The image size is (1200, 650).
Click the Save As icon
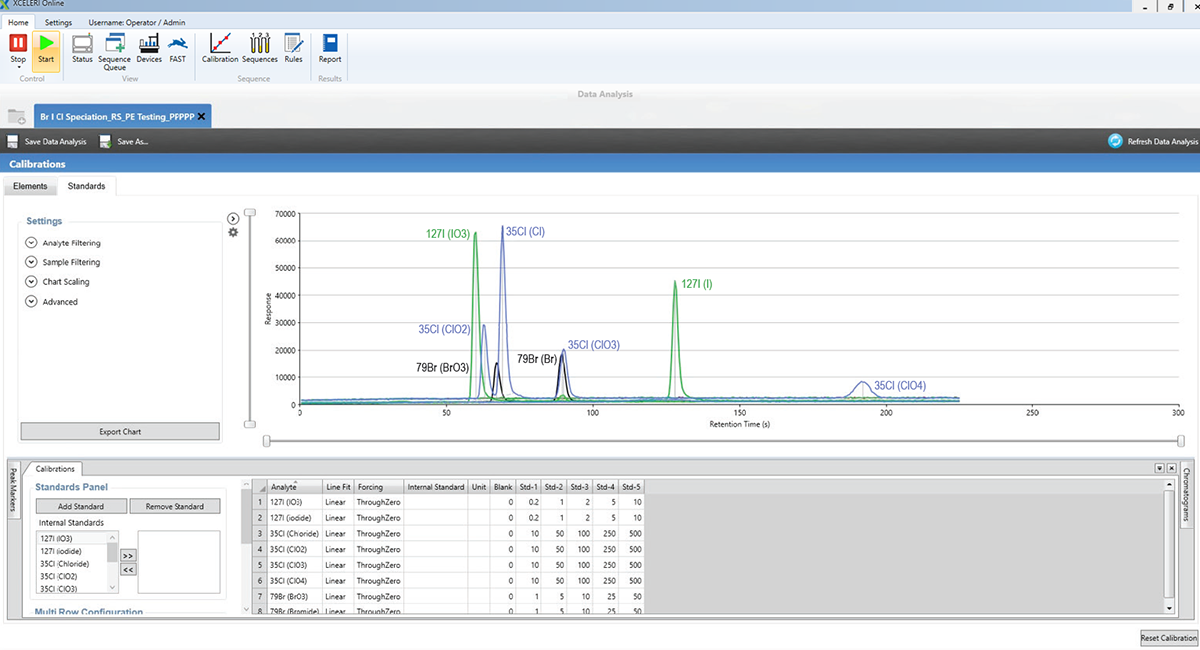(105, 142)
